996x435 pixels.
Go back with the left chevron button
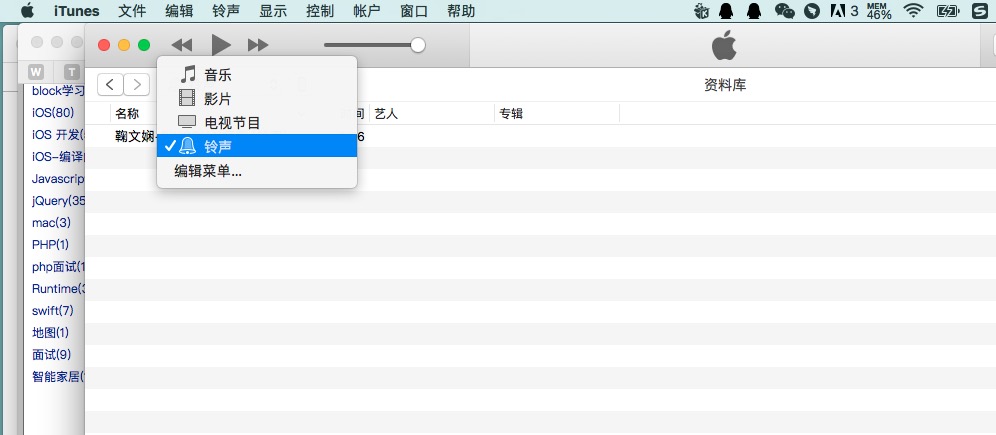tap(110, 84)
